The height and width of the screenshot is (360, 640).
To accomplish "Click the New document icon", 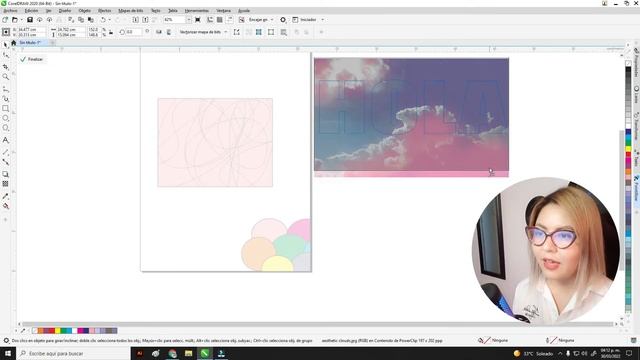I will coord(5,20).
